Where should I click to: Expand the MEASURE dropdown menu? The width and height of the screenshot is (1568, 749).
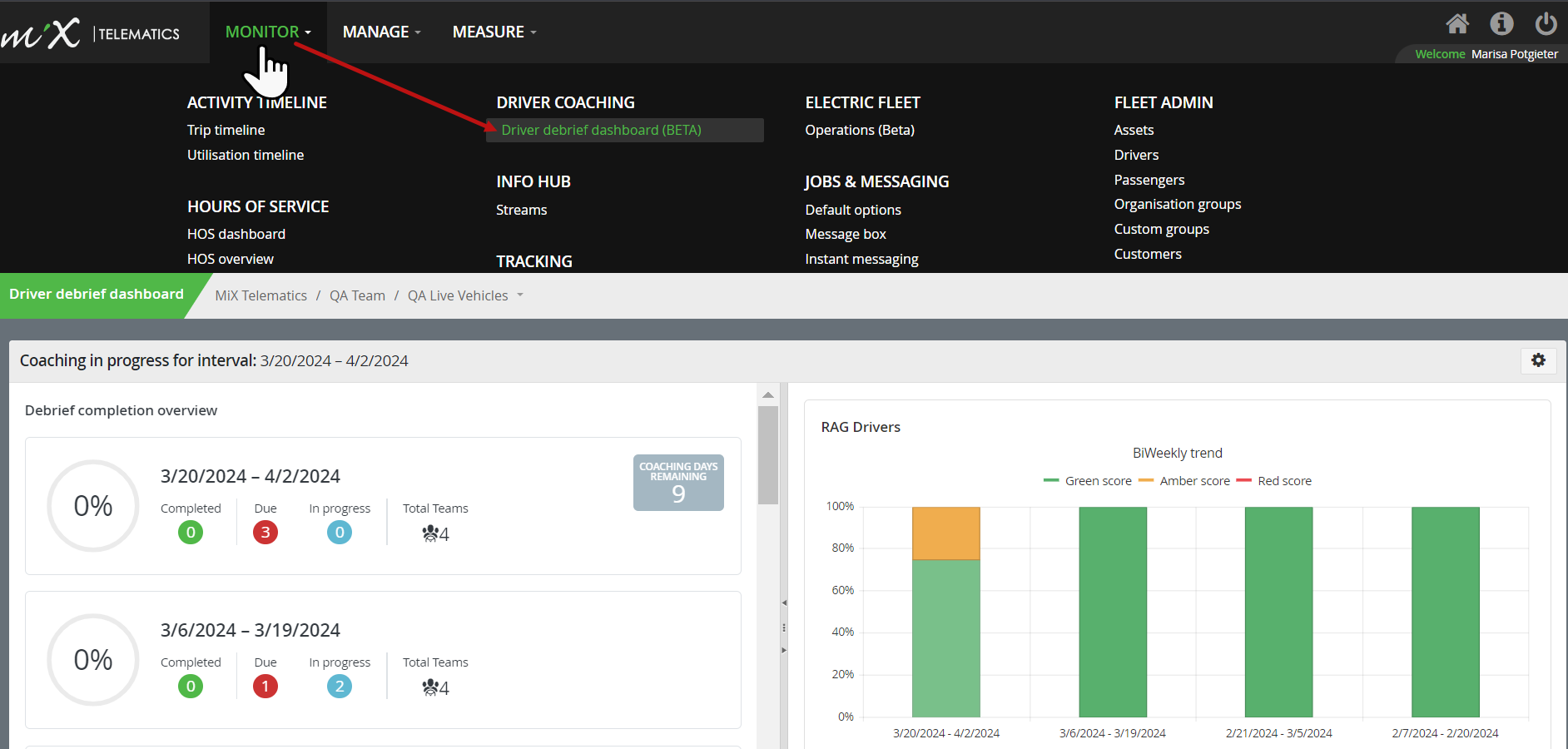[494, 32]
